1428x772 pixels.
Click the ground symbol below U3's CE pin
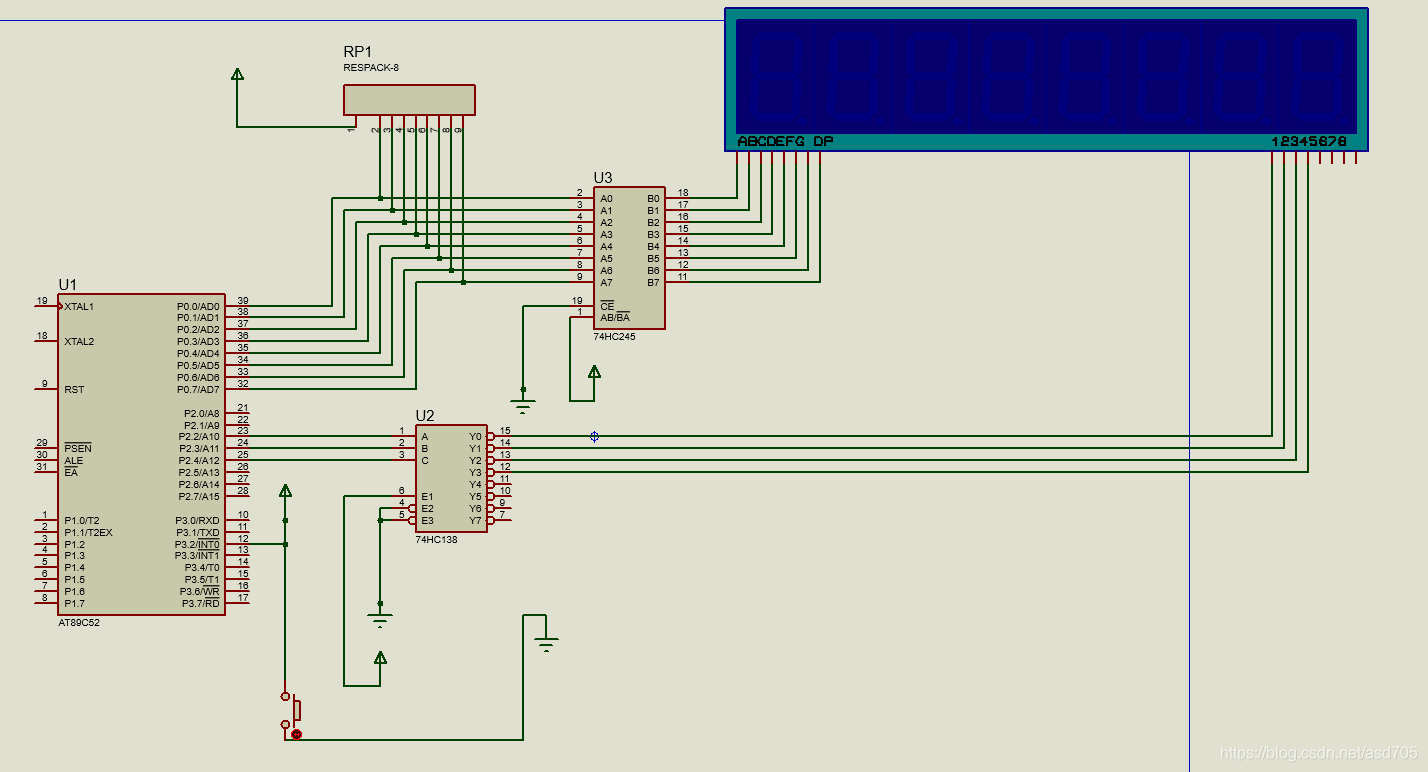tap(523, 405)
